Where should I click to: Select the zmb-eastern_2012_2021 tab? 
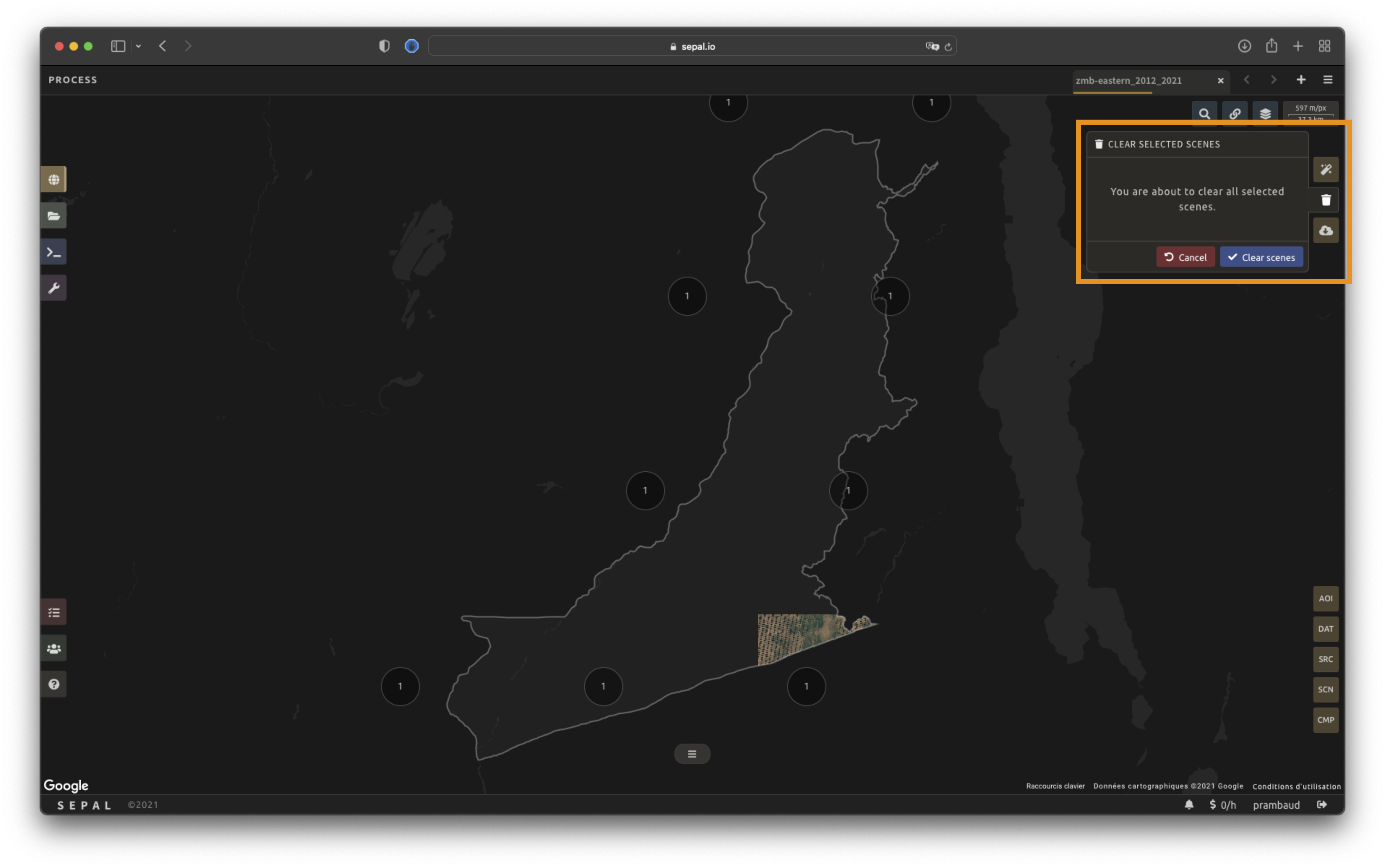coord(1128,80)
